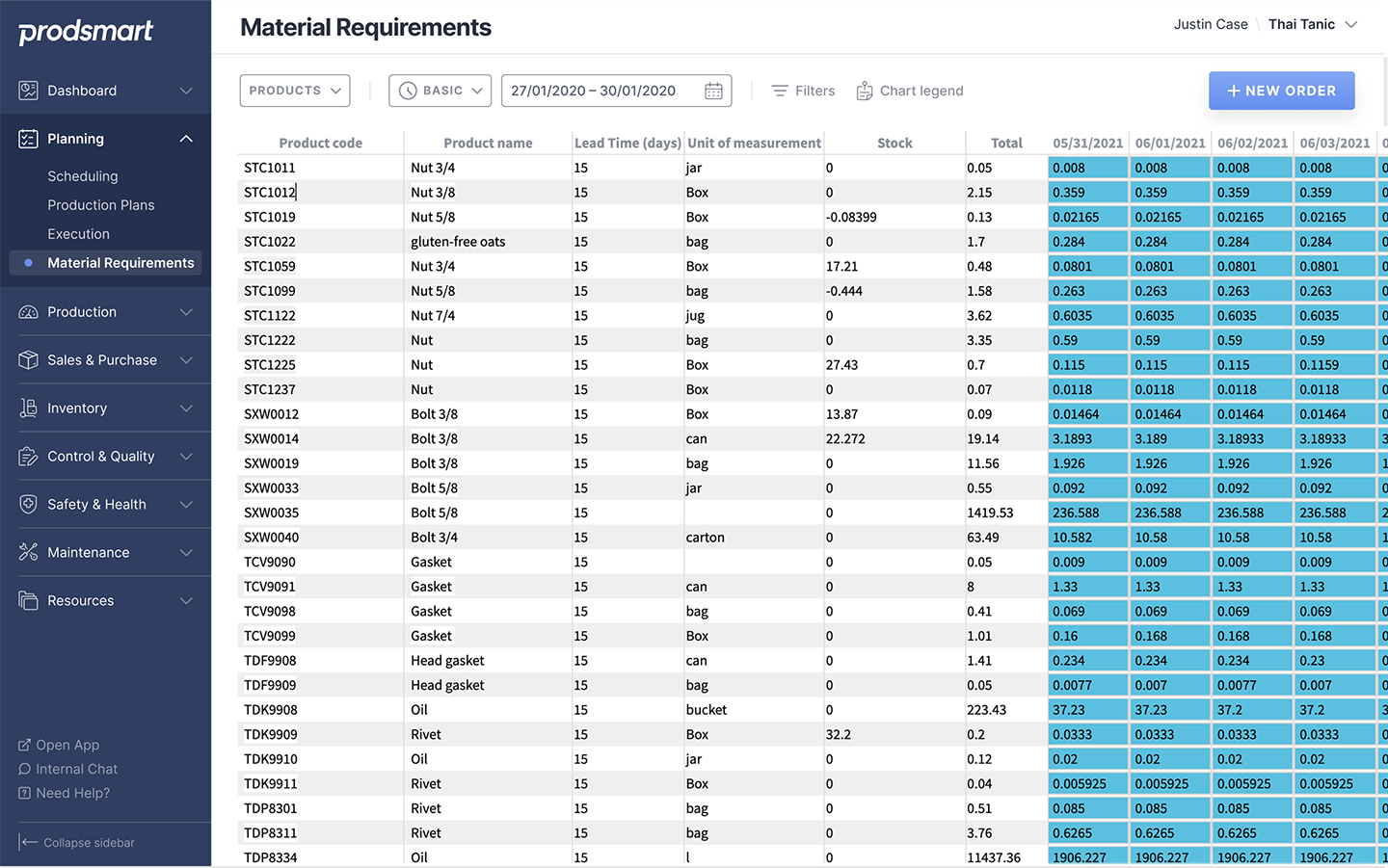Viewport: 1388px width, 868px height.
Task: Expand the Safety & Health chevron
Action: 186,505
